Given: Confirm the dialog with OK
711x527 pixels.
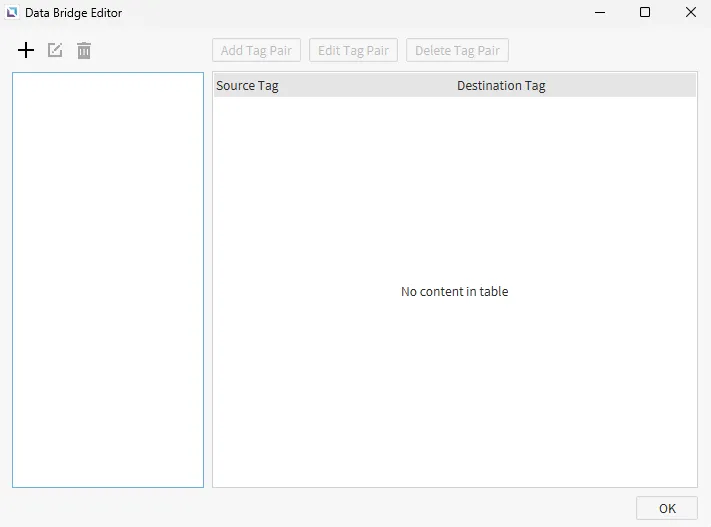Looking at the screenshot, I should click(666, 508).
